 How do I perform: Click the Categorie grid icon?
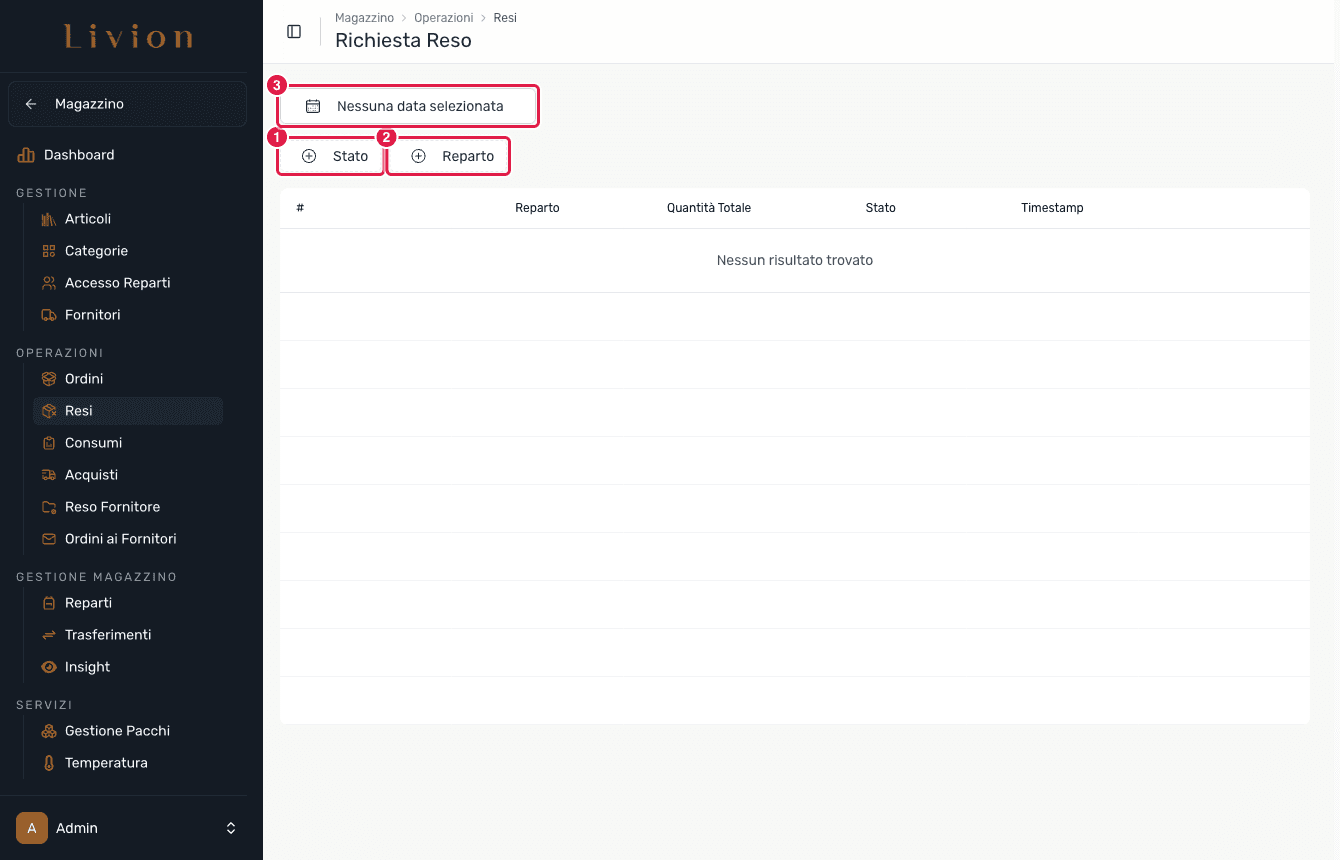(48, 251)
